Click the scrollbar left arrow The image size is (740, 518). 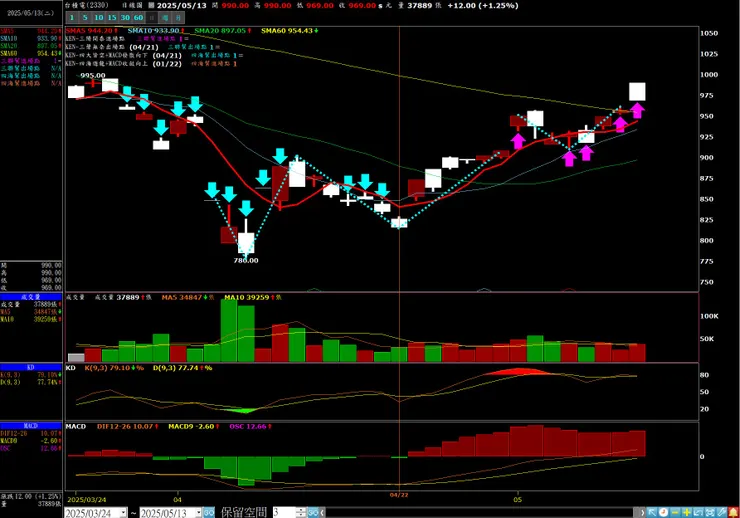pos(322,512)
